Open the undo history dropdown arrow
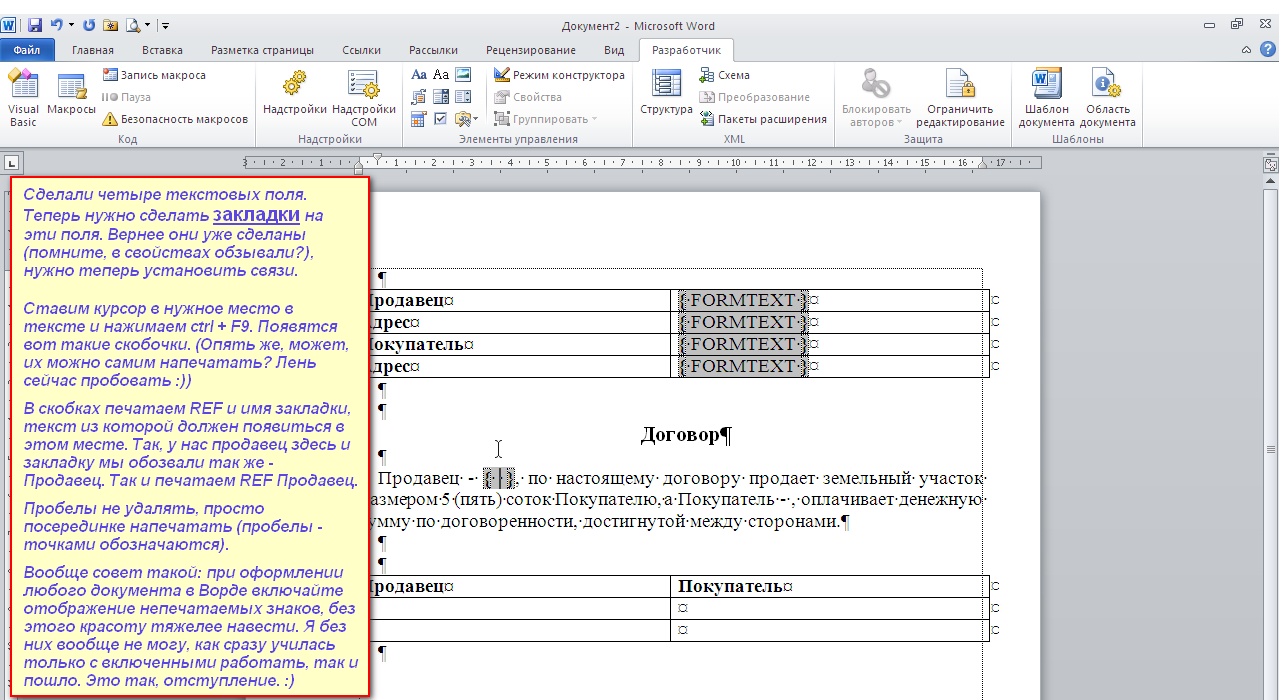Screen dimensions: 1280x700 (x=71, y=25)
